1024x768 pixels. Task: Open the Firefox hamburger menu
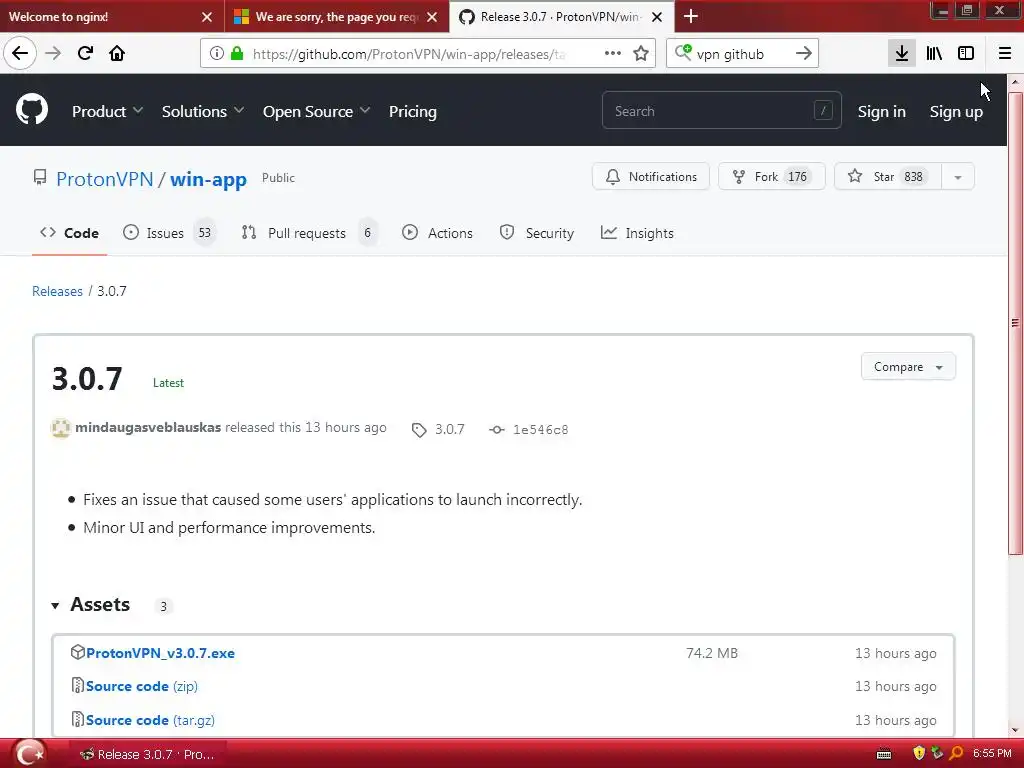pyautogui.click(x=1005, y=54)
